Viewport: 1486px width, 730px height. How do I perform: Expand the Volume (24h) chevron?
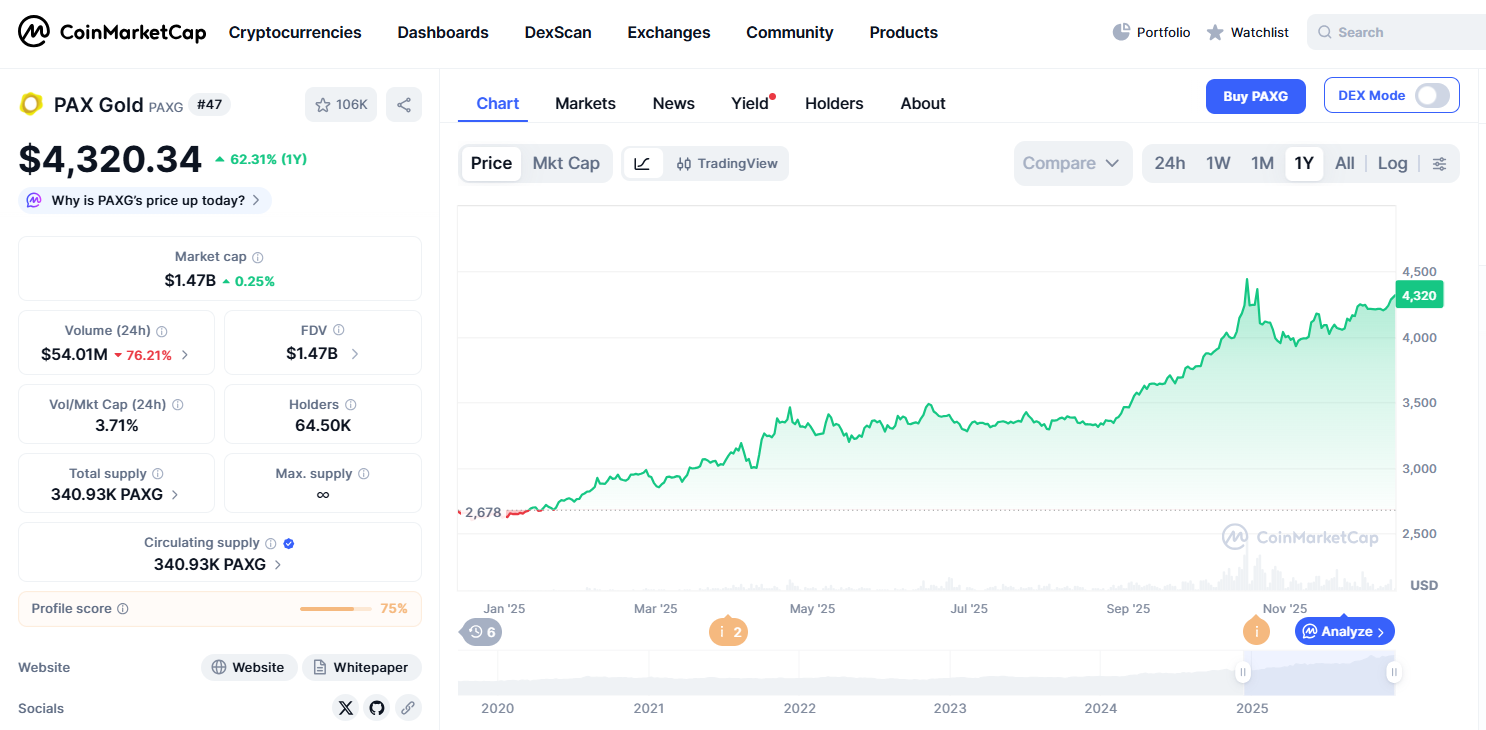coord(184,355)
